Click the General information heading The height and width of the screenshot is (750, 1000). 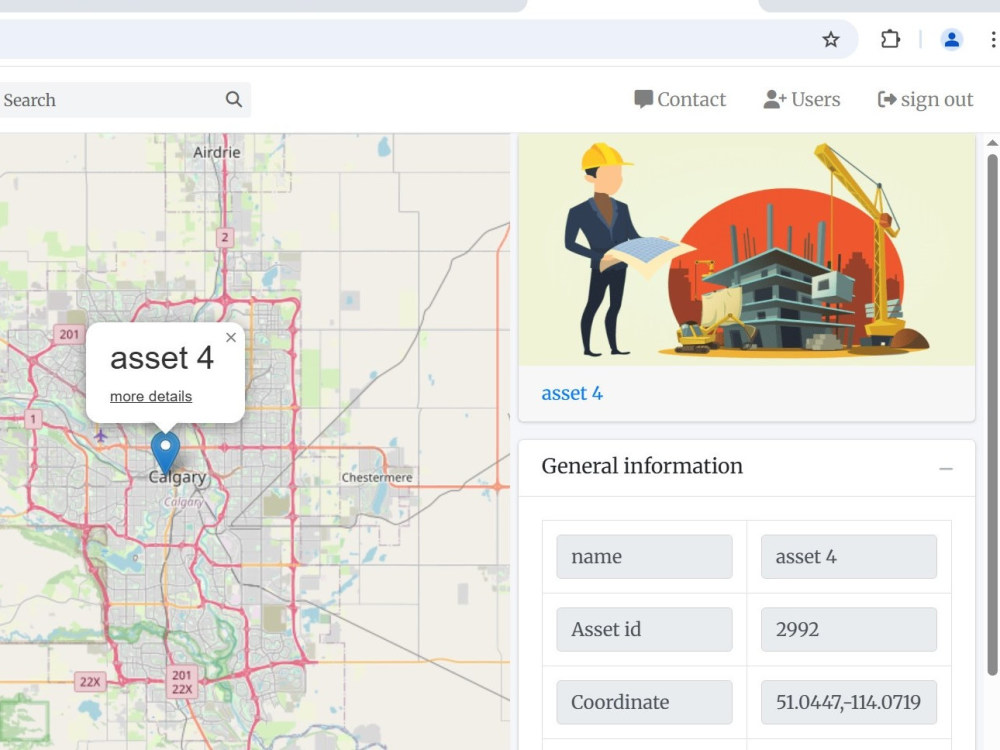pos(642,466)
